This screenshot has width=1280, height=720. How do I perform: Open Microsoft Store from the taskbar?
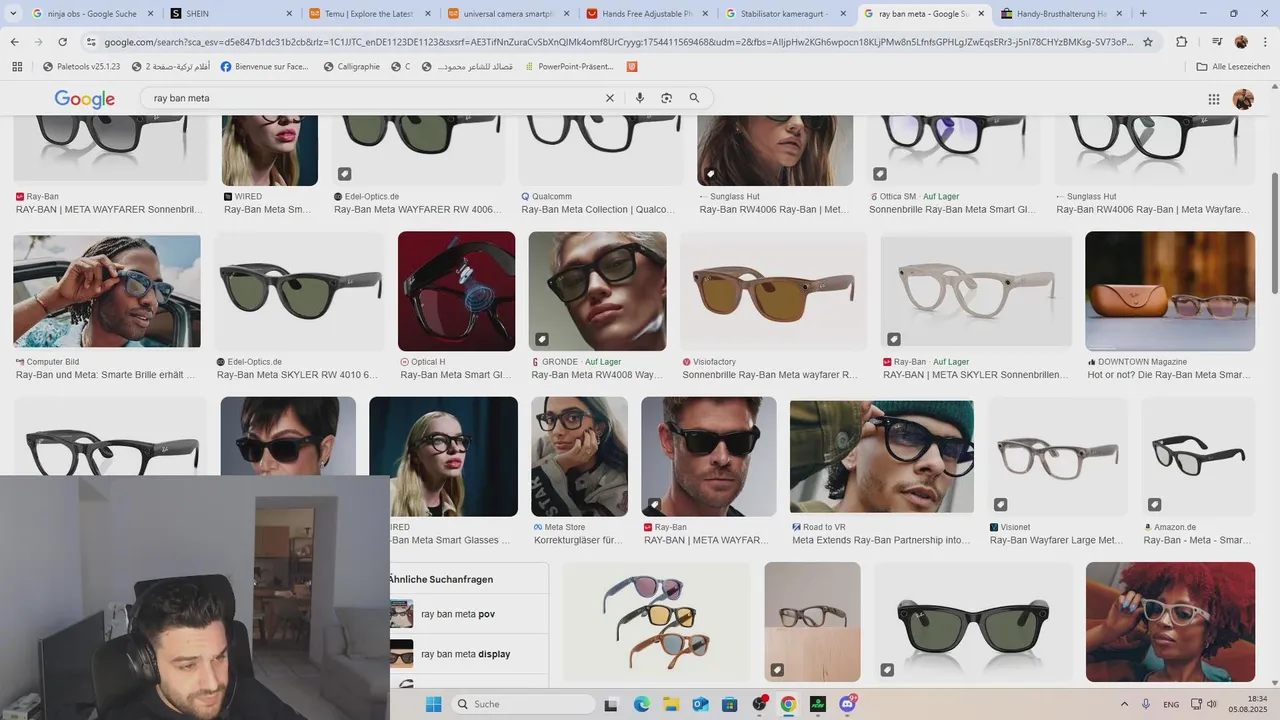(729, 704)
